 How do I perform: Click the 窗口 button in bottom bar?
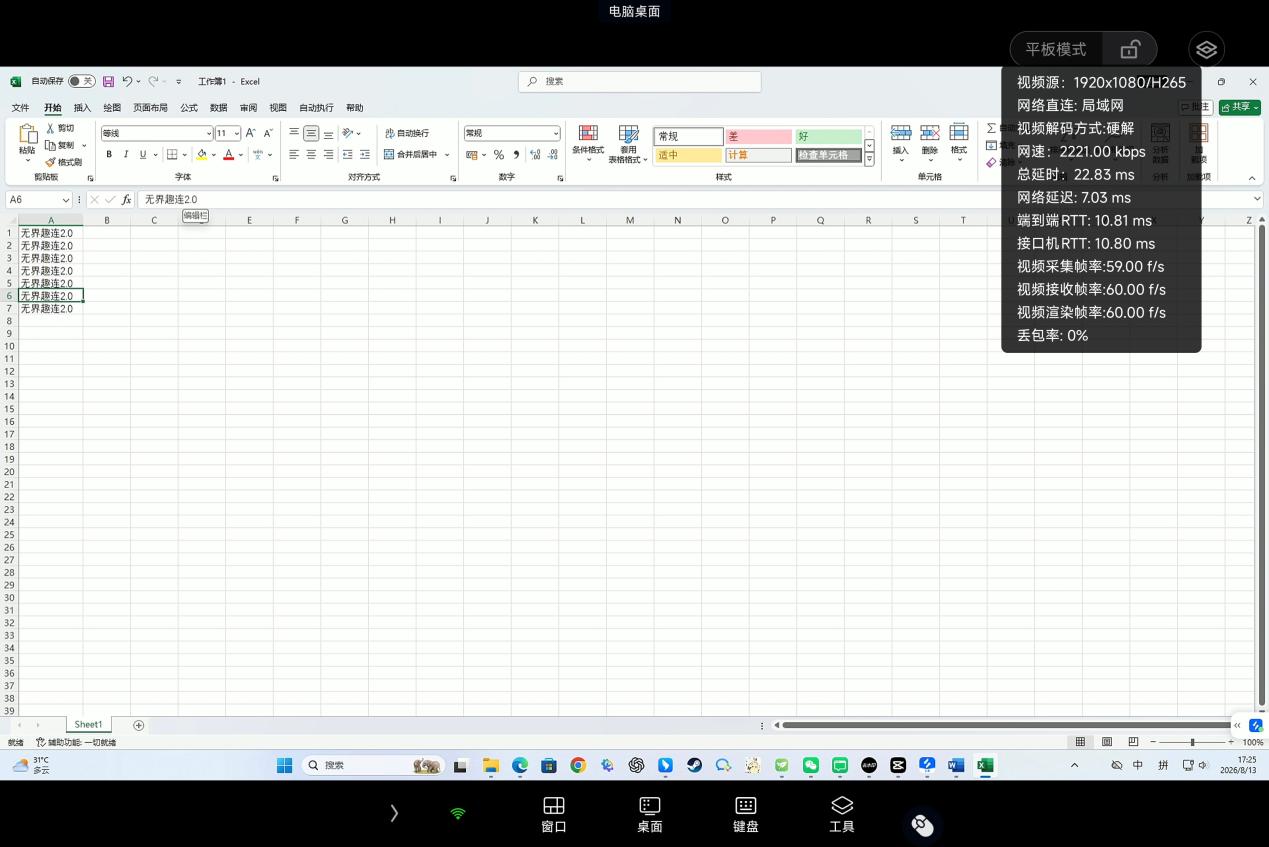click(x=554, y=815)
